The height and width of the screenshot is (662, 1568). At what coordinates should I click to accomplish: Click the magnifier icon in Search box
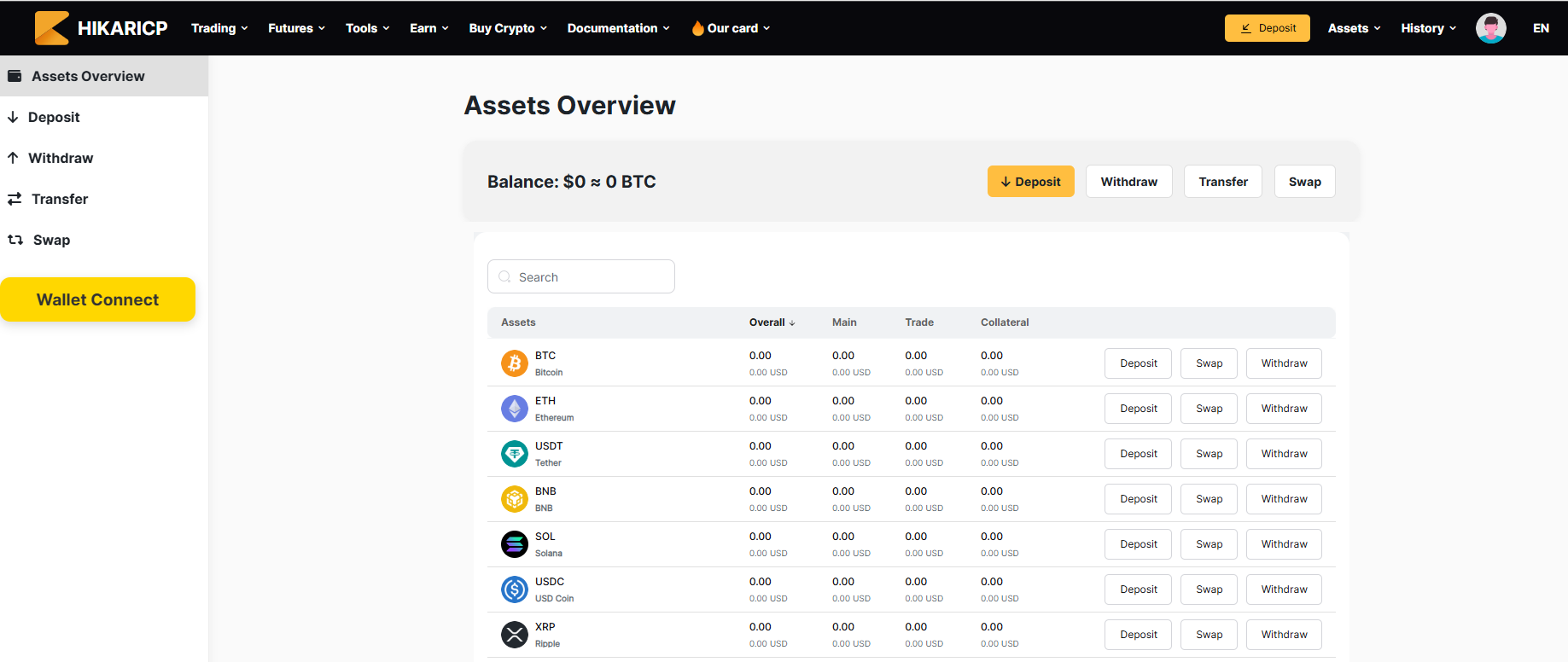[x=504, y=277]
